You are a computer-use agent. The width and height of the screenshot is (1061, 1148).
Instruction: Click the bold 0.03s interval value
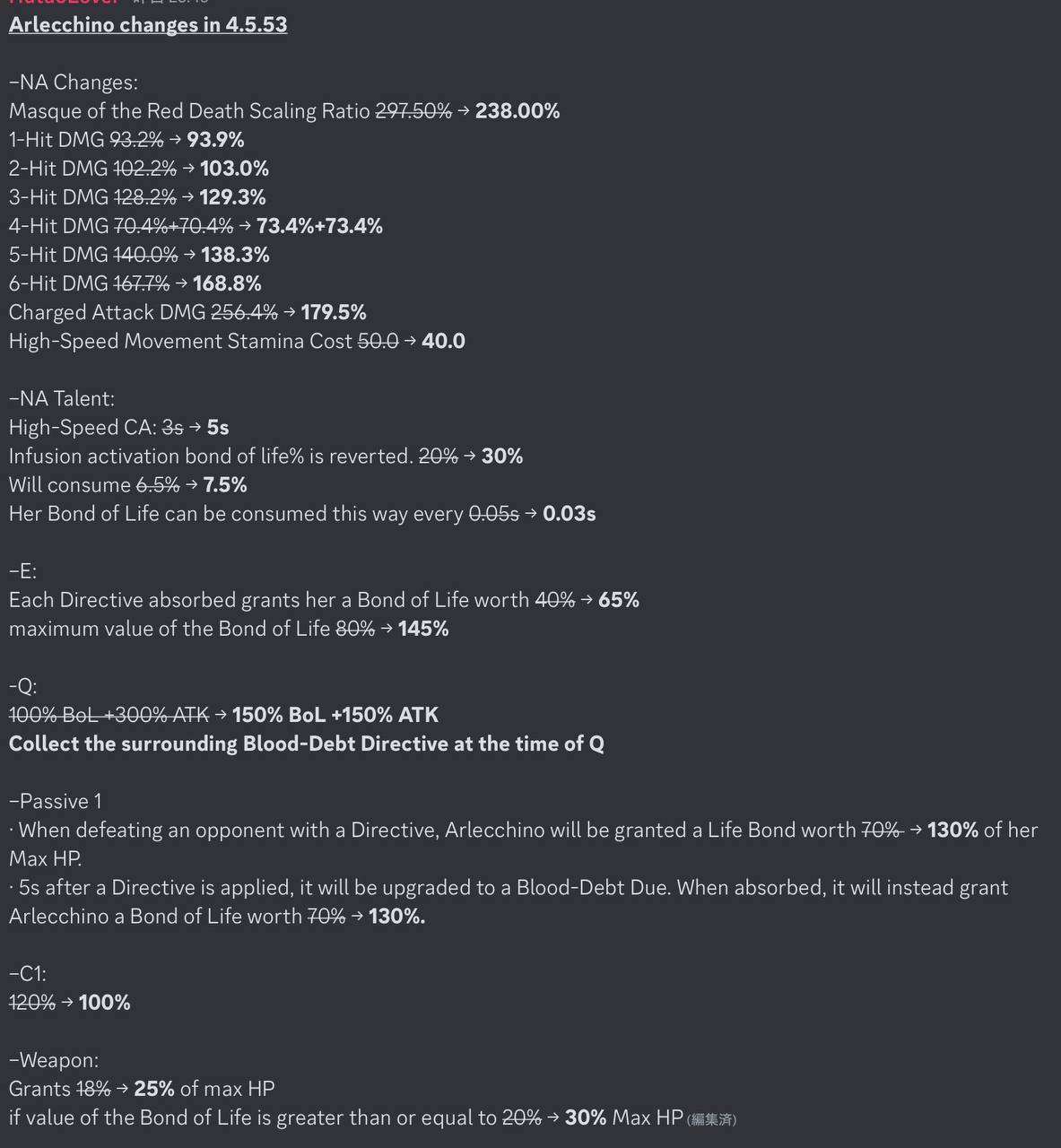click(x=570, y=514)
